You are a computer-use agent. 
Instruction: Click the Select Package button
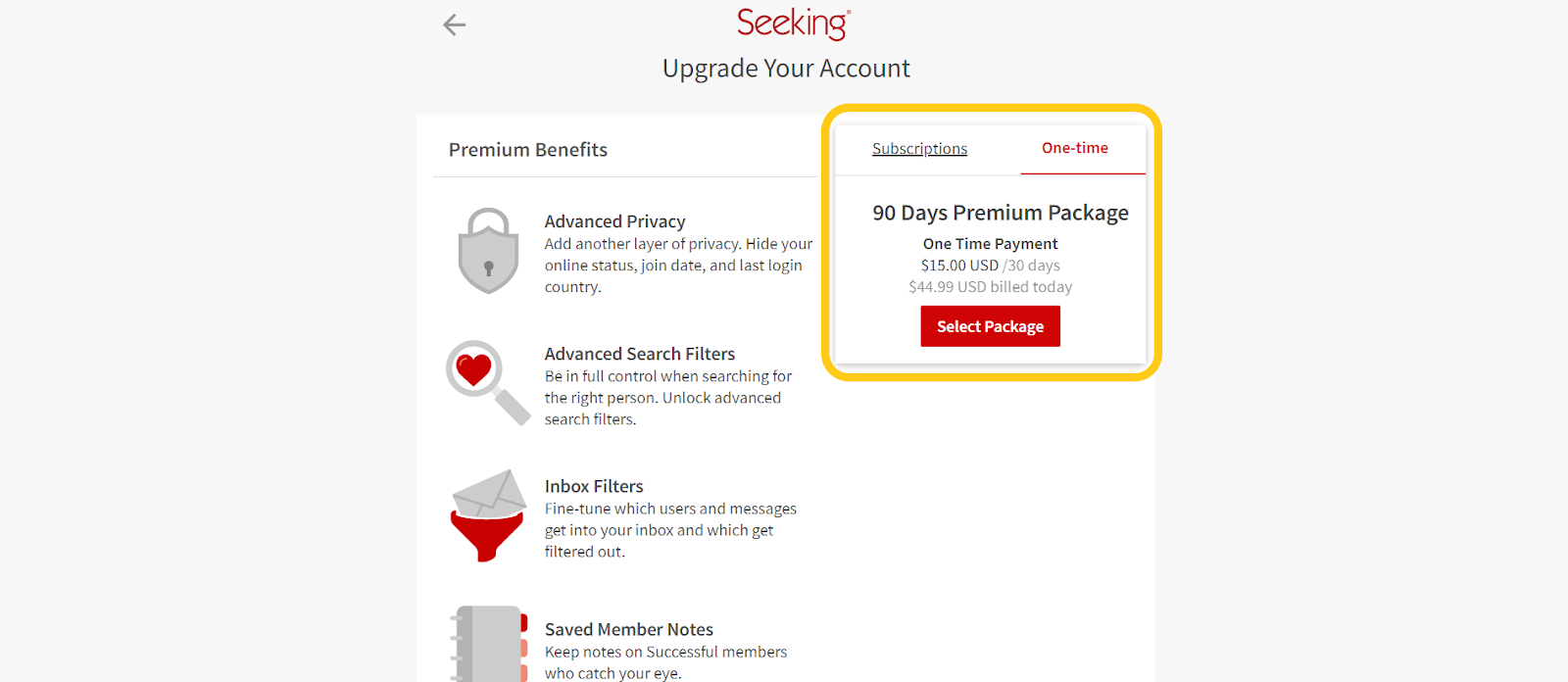(990, 326)
